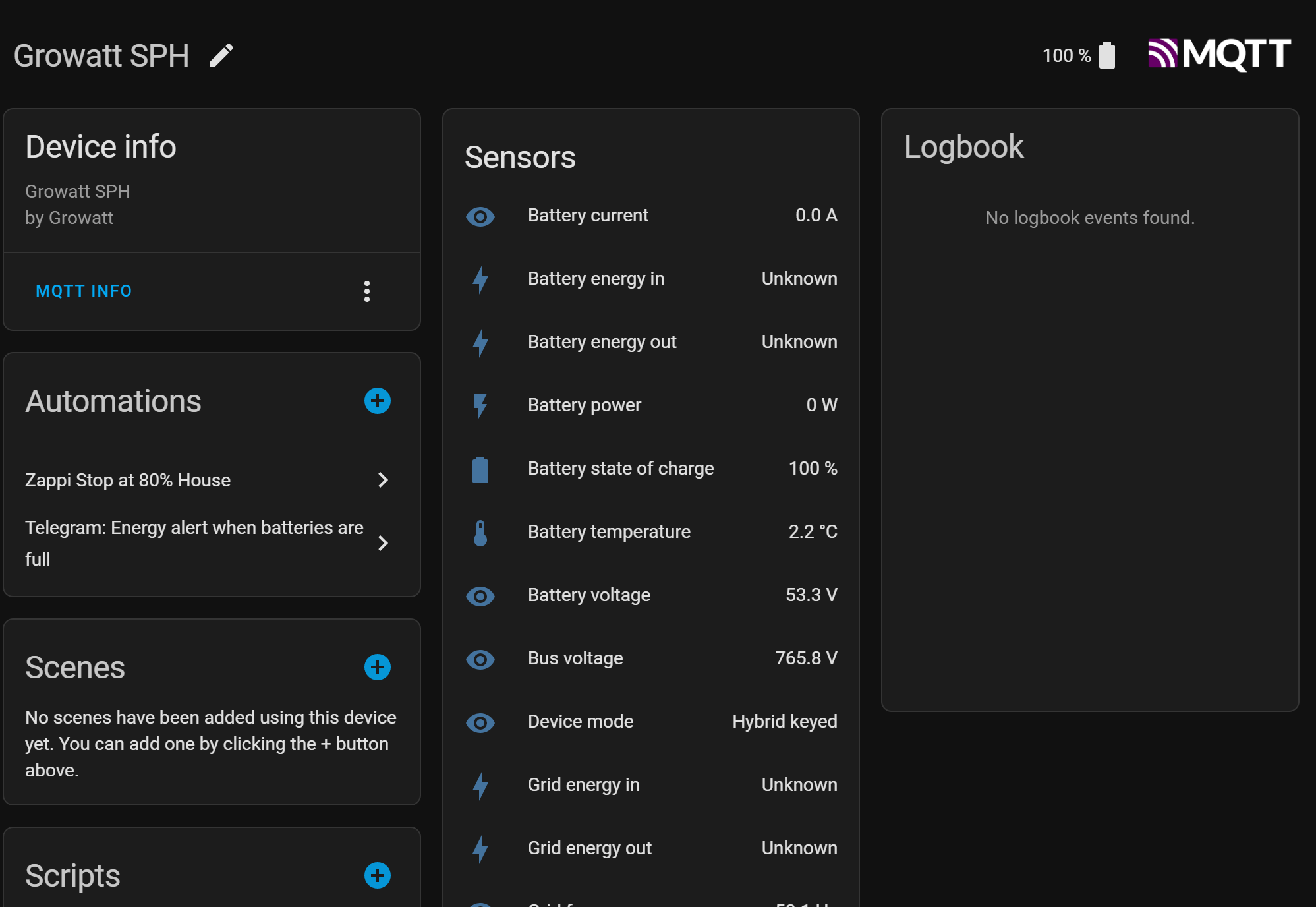Open the Battery energy out sensor
Viewport: 1316px width, 907px height.
(651, 342)
